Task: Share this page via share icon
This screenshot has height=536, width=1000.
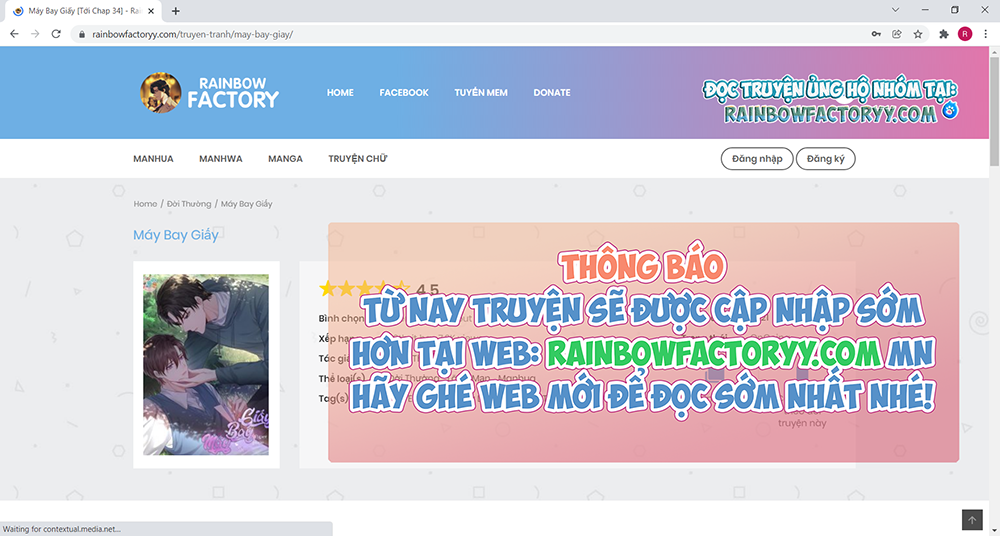Action: click(x=897, y=34)
